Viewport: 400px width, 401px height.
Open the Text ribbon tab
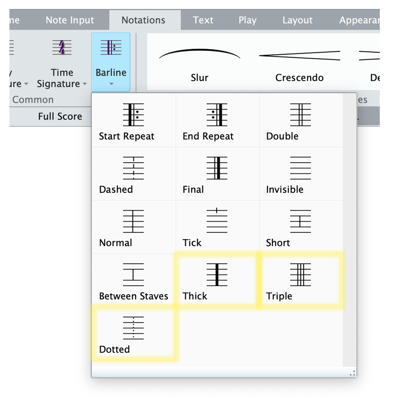pyautogui.click(x=203, y=20)
